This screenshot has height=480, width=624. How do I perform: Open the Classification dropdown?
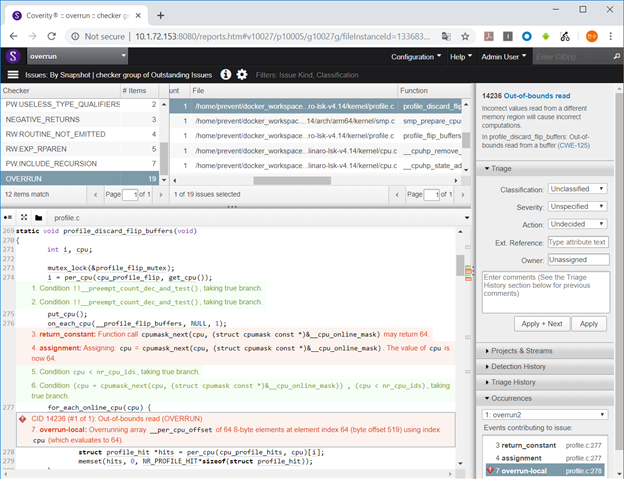click(x=577, y=188)
